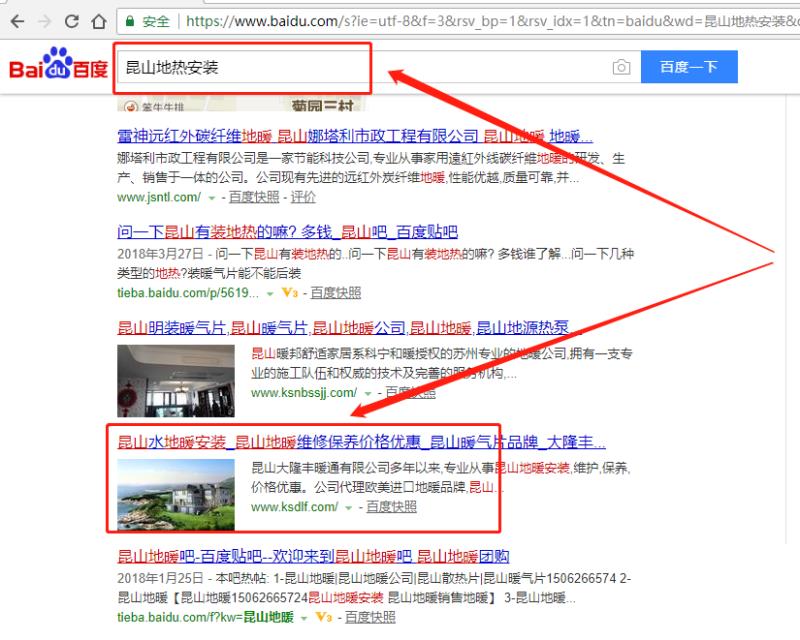The width and height of the screenshot is (800, 640).
Task: Click the camera image search icon
Action: click(x=622, y=68)
